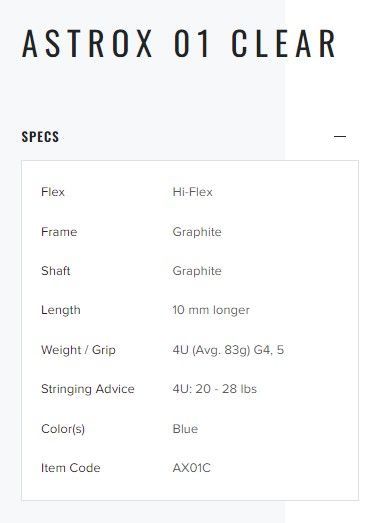Select the Flex label in specs table
380x523 pixels.
pyautogui.click(x=53, y=192)
